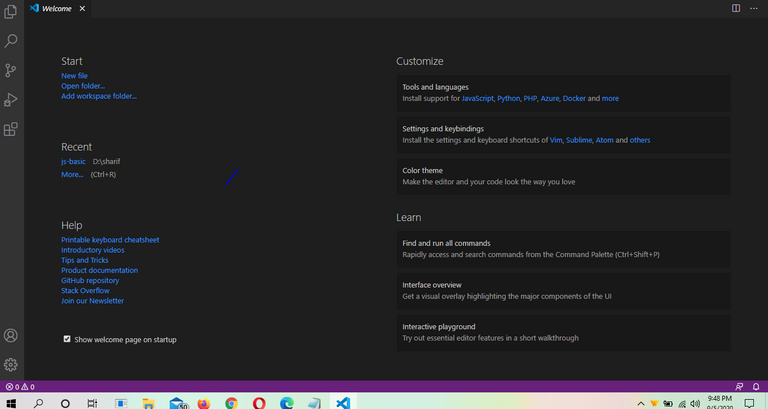Open the Run and Debug view
This screenshot has width=768, height=409.
pos(11,100)
